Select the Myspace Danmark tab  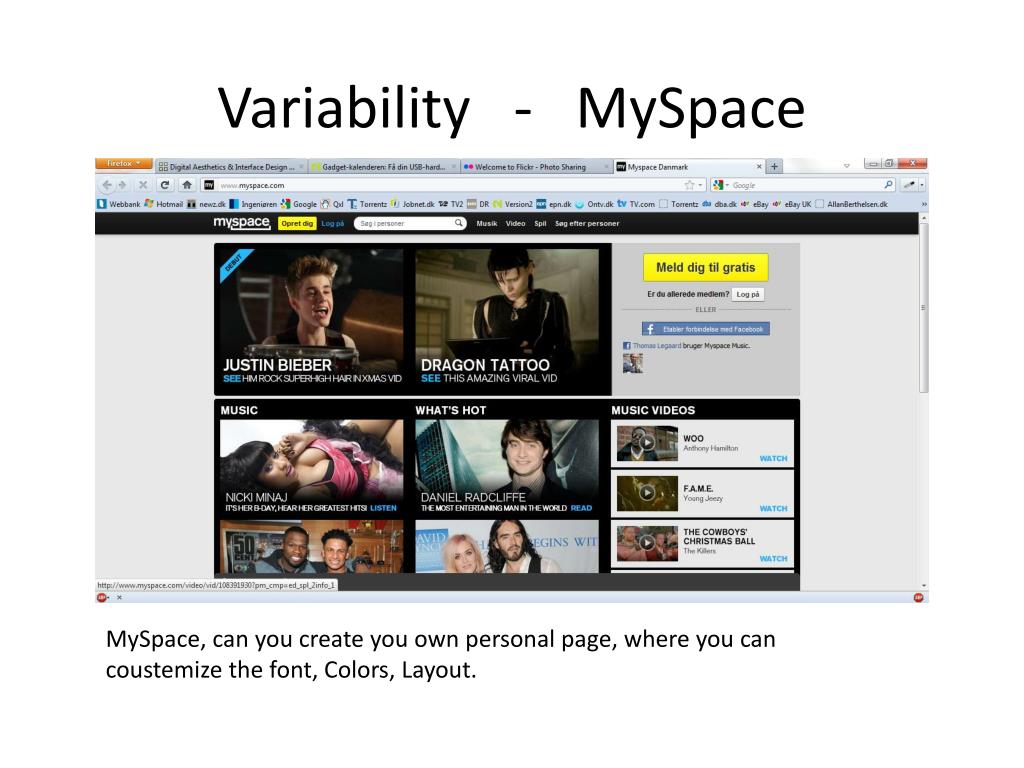tap(688, 167)
